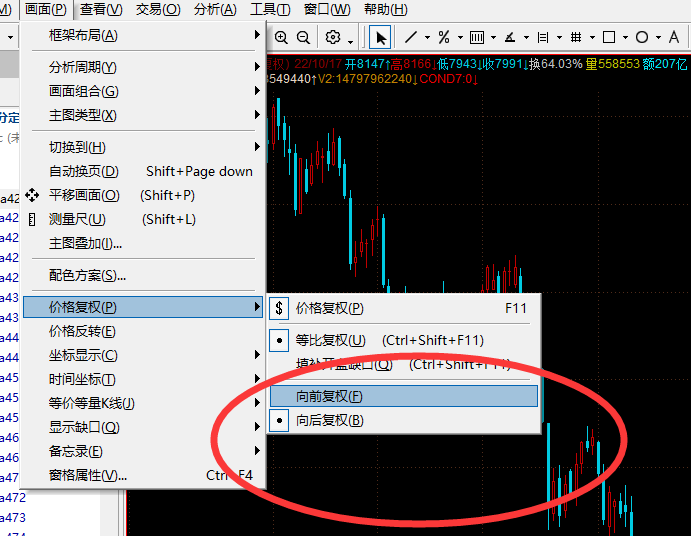691x536 pixels.
Task: Expand 时间坐标(T) submenu
Action: coord(143,380)
